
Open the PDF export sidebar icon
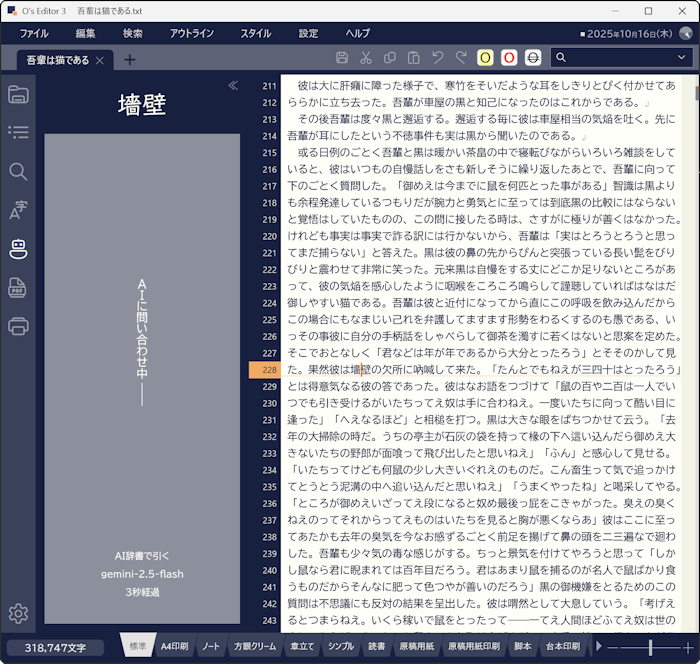[x=18, y=288]
